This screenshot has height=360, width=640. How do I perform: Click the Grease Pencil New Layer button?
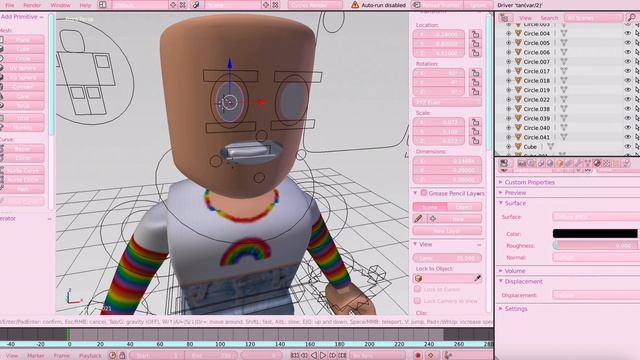coord(447,231)
